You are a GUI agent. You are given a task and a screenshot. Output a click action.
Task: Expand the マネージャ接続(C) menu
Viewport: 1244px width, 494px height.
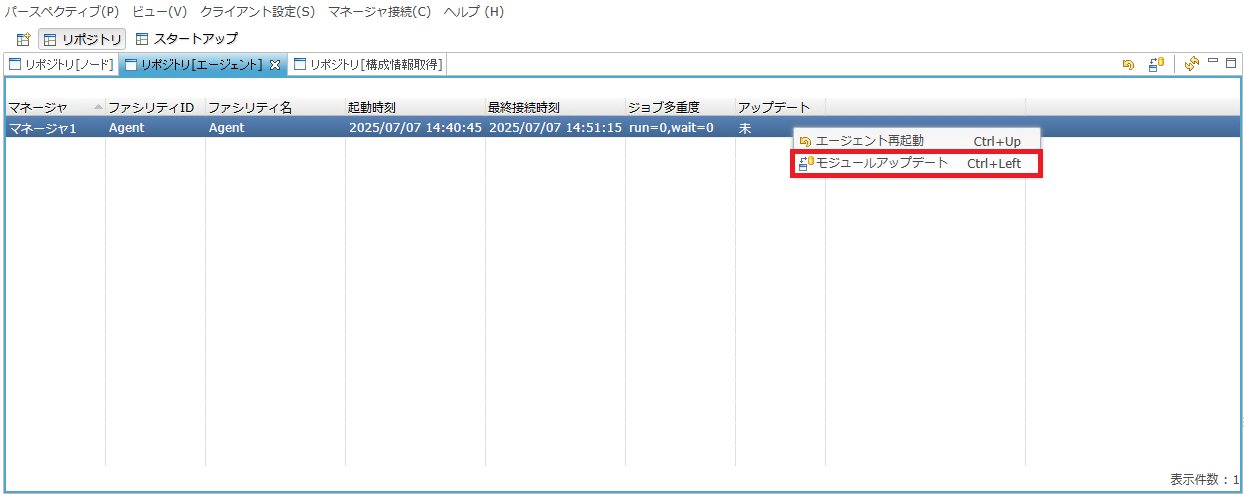point(379,12)
